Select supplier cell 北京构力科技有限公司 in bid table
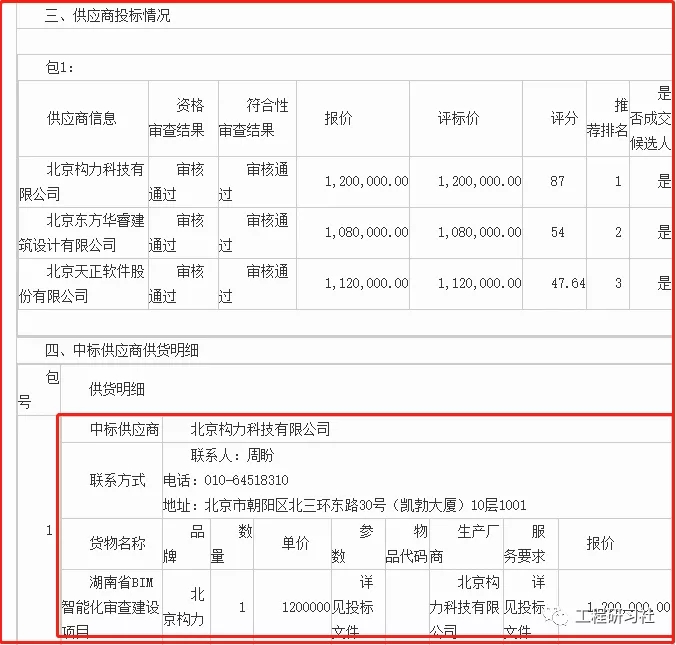Viewport: 676px width, 645px height. pyautogui.click(x=81, y=182)
